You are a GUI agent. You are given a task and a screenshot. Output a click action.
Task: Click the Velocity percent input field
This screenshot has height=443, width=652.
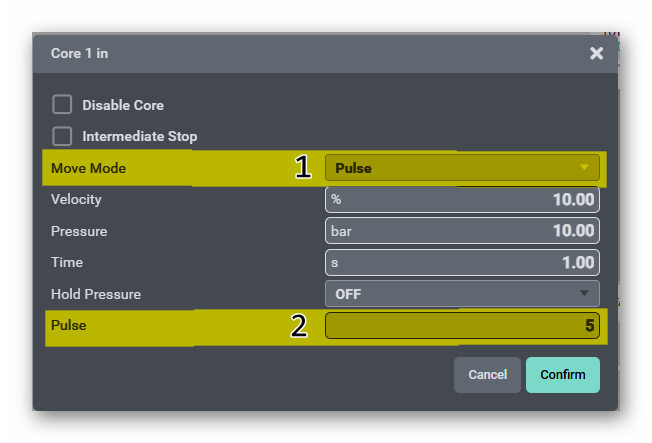coord(461,200)
